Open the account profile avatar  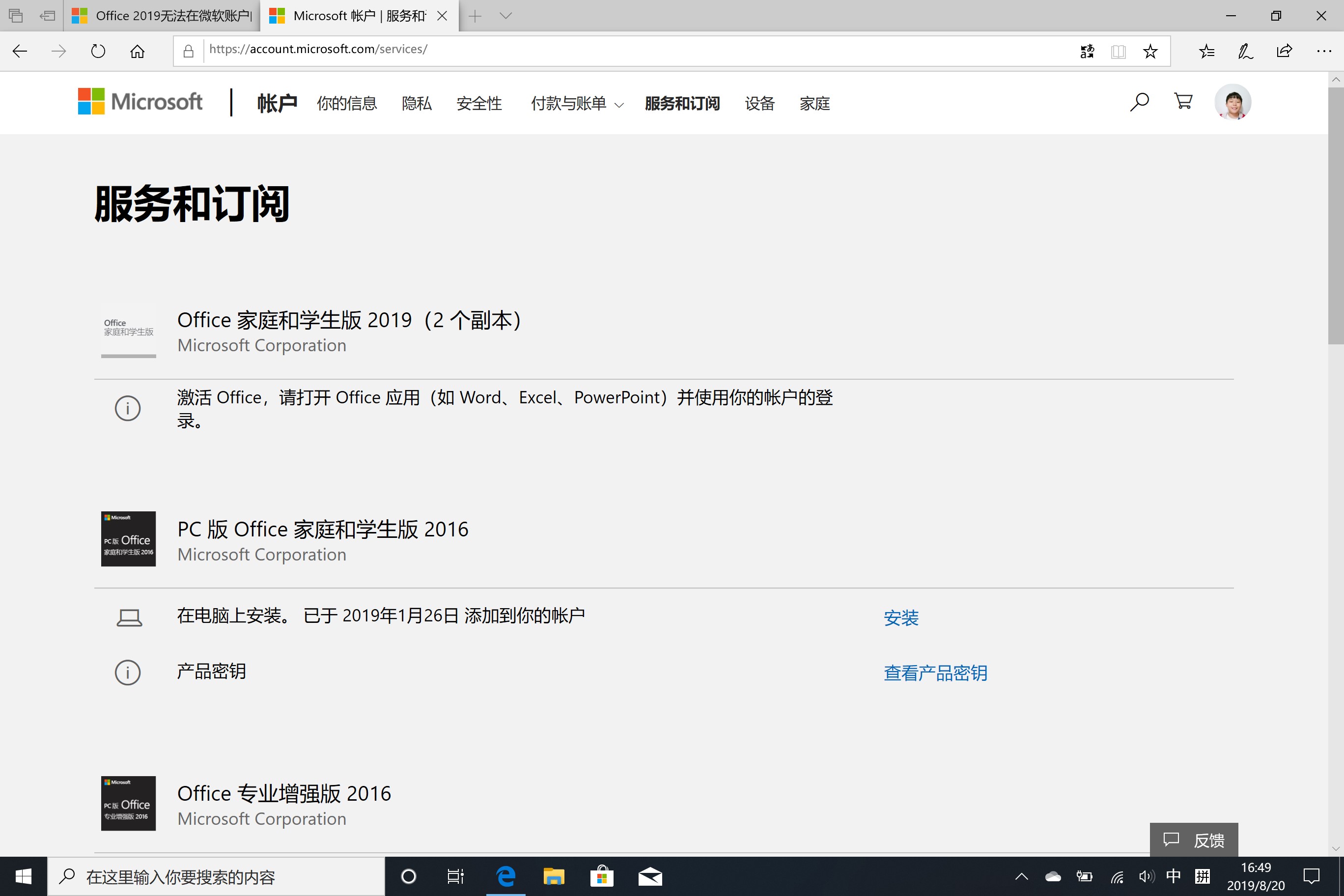[x=1232, y=102]
